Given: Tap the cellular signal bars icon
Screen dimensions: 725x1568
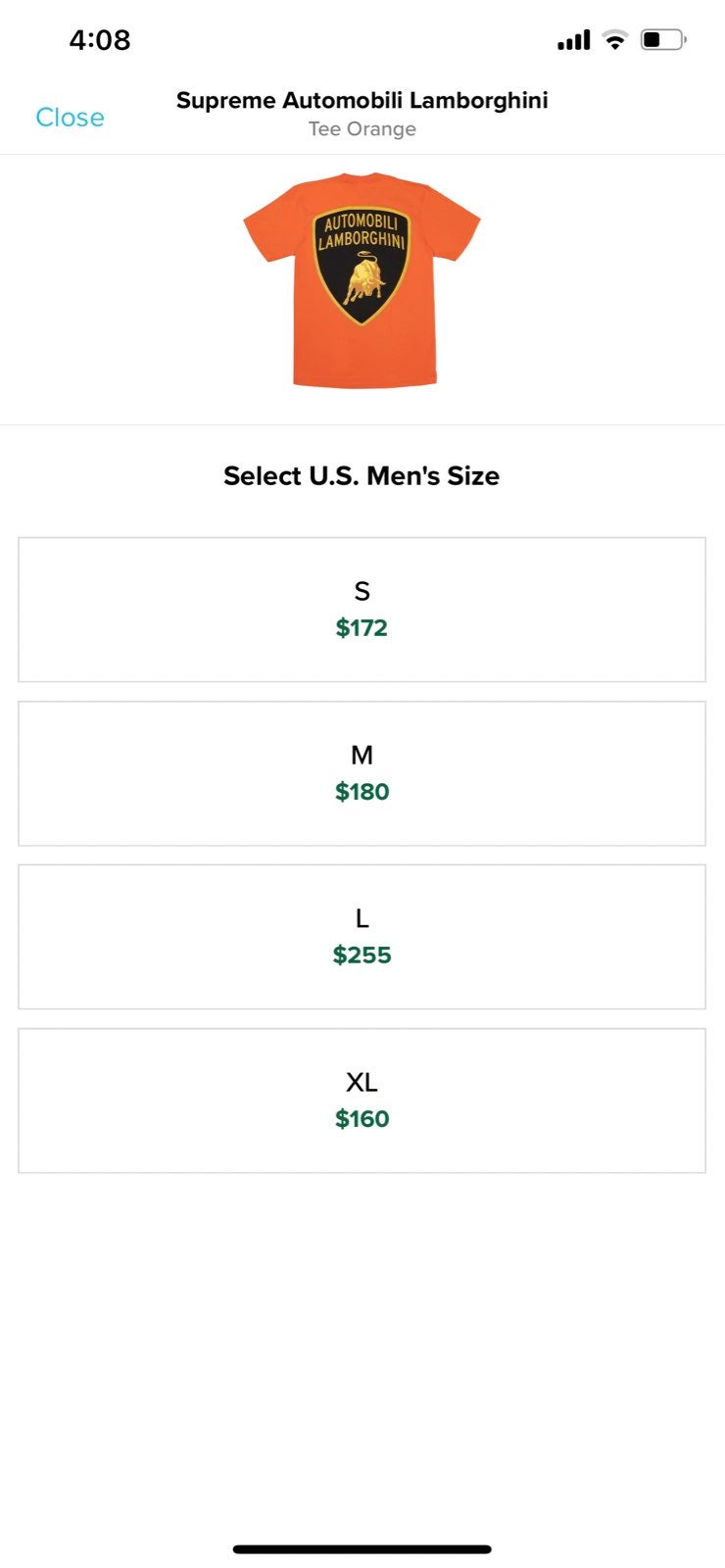Looking at the screenshot, I should click(x=574, y=40).
